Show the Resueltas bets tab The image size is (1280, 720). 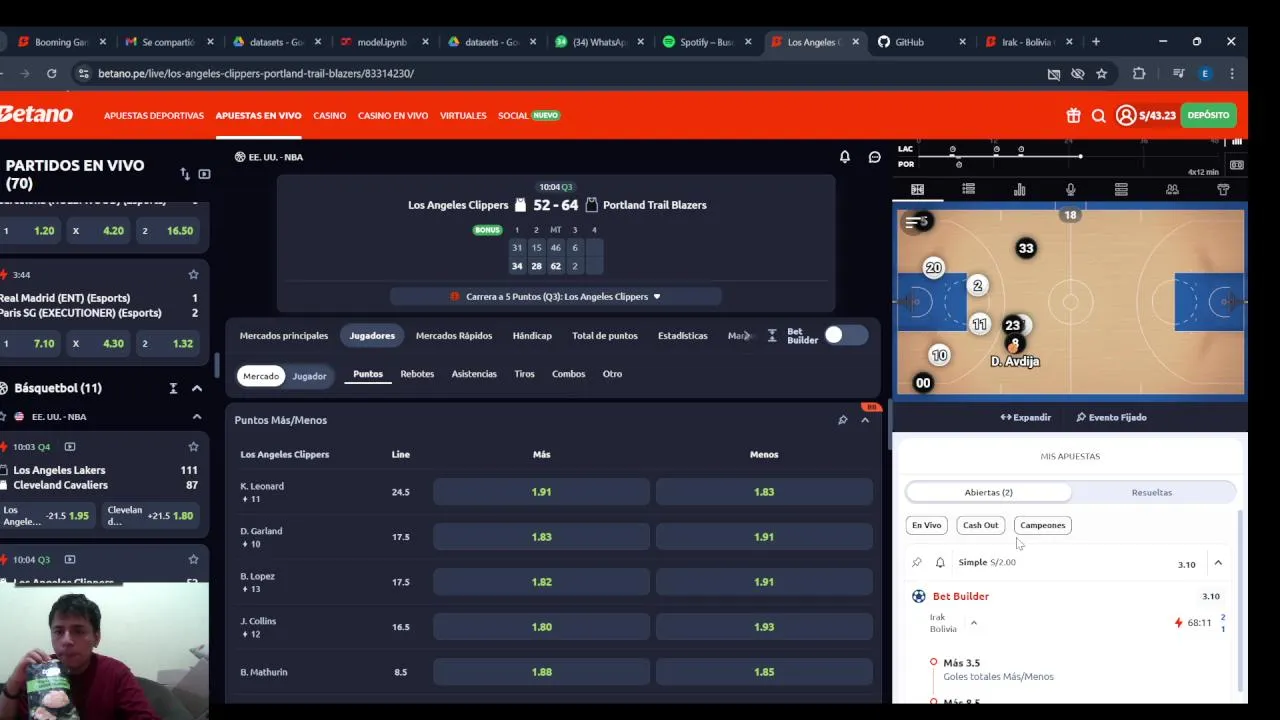(1152, 492)
